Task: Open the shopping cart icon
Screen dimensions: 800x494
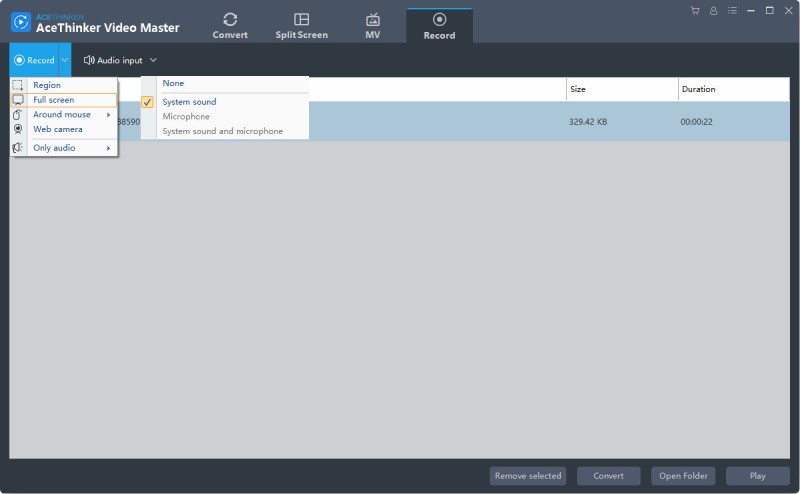Action: [695, 11]
